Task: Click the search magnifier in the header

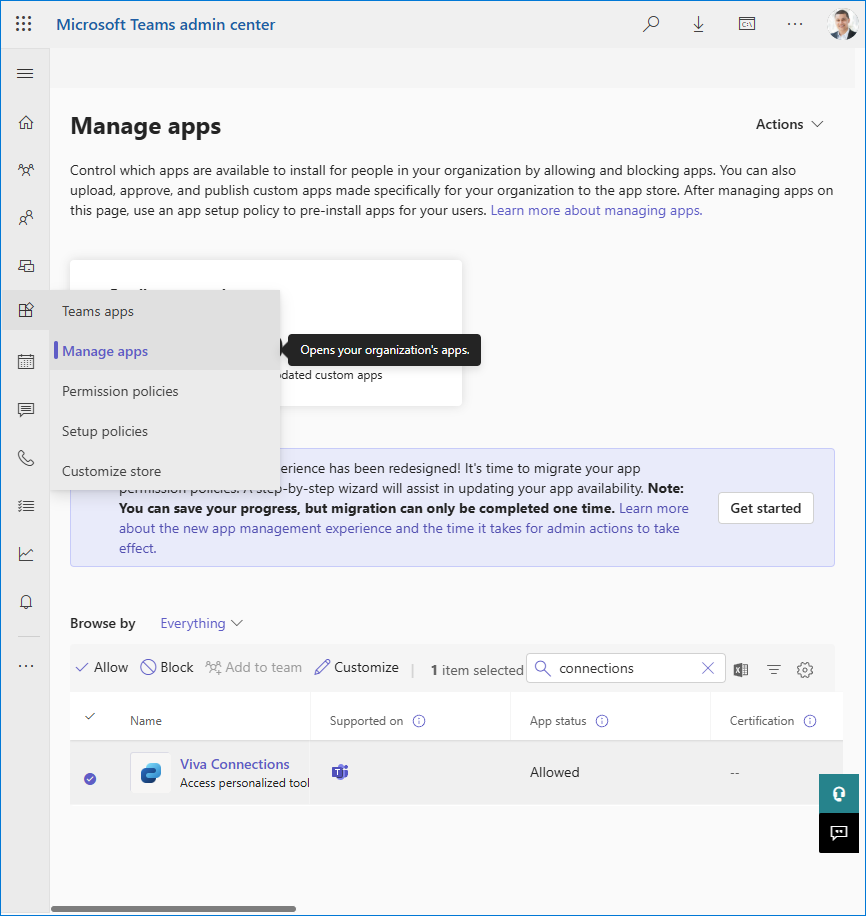Action: pos(651,24)
